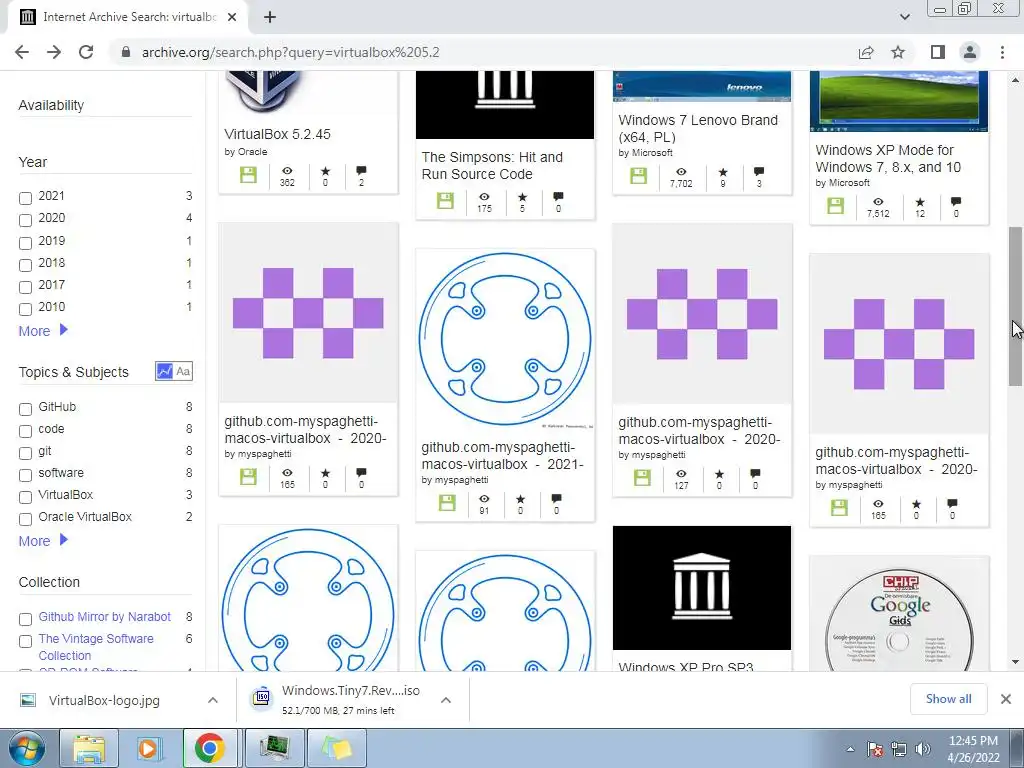The height and width of the screenshot is (768, 1024).
Task: Open The Simpsons: Hit and Run Source Code
Action: click(x=492, y=165)
